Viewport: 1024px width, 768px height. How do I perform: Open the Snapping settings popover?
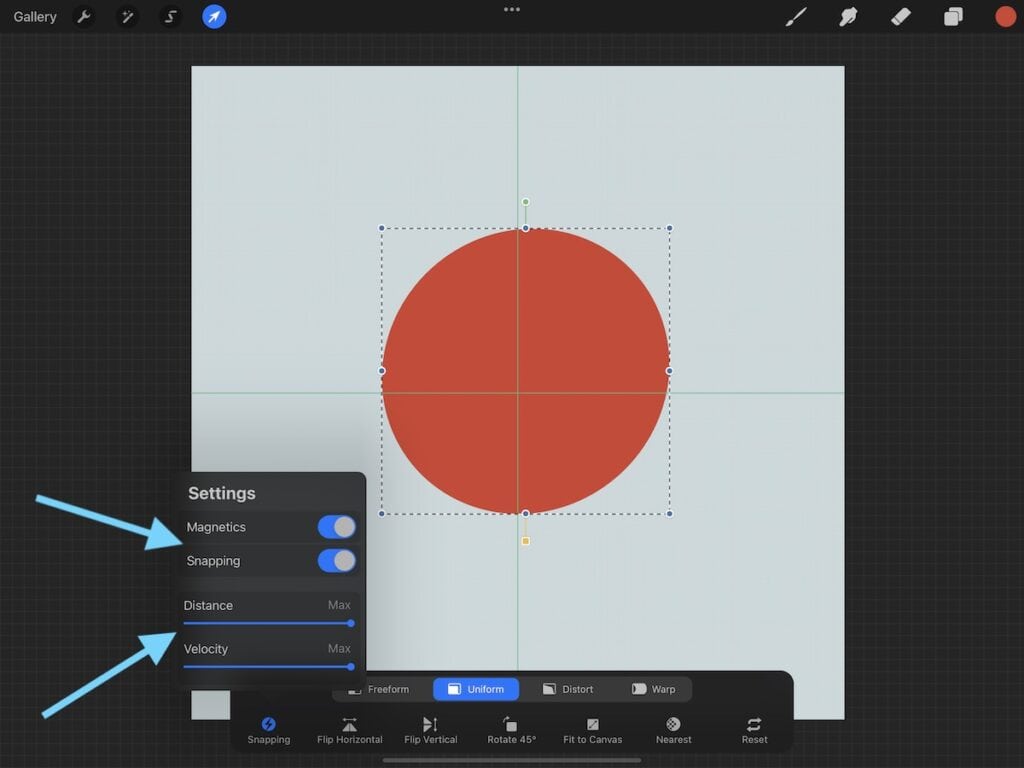click(268, 730)
